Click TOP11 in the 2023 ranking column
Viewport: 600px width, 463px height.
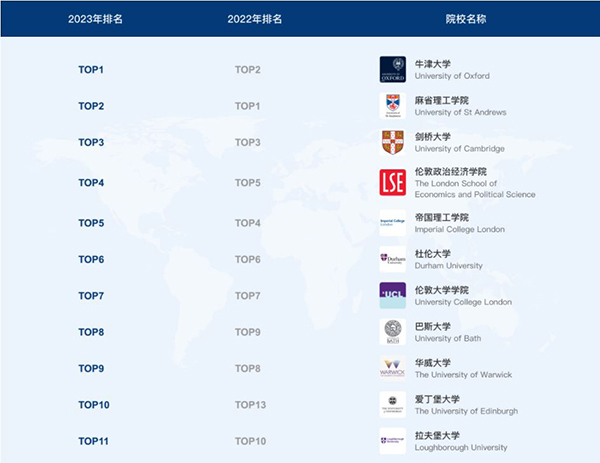click(x=94, y=441)
